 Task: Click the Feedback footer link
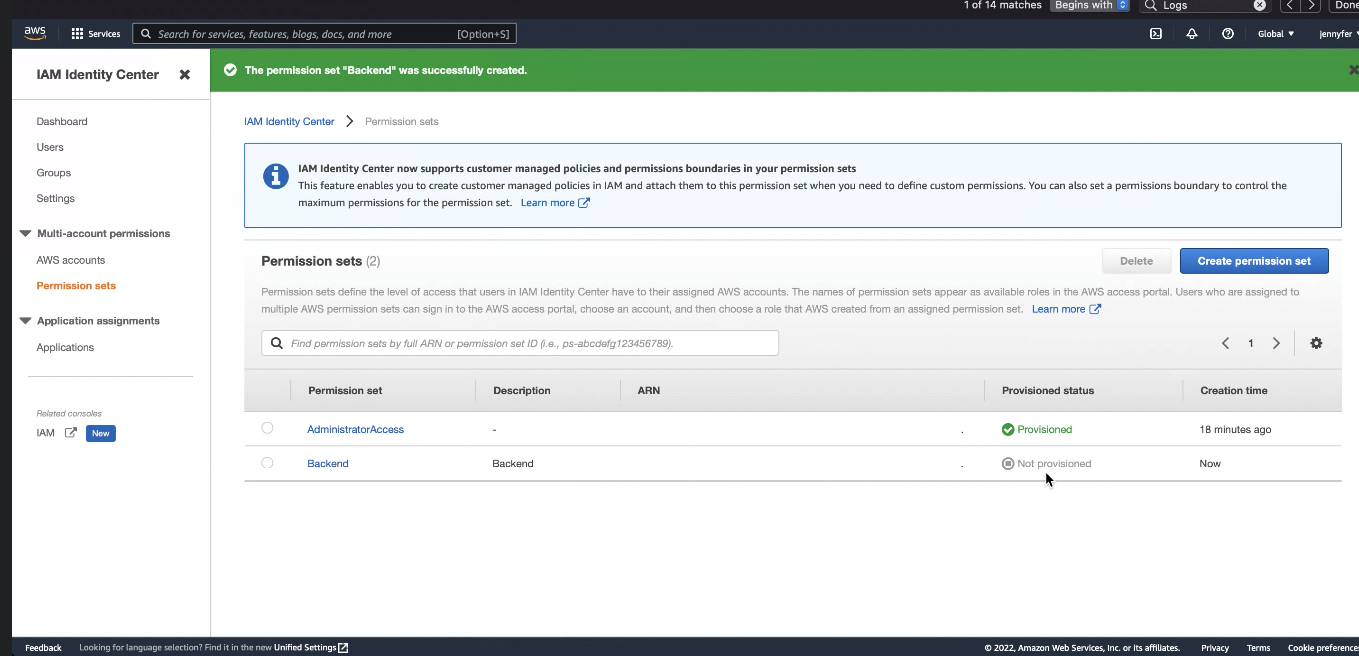tap(43, 648)
